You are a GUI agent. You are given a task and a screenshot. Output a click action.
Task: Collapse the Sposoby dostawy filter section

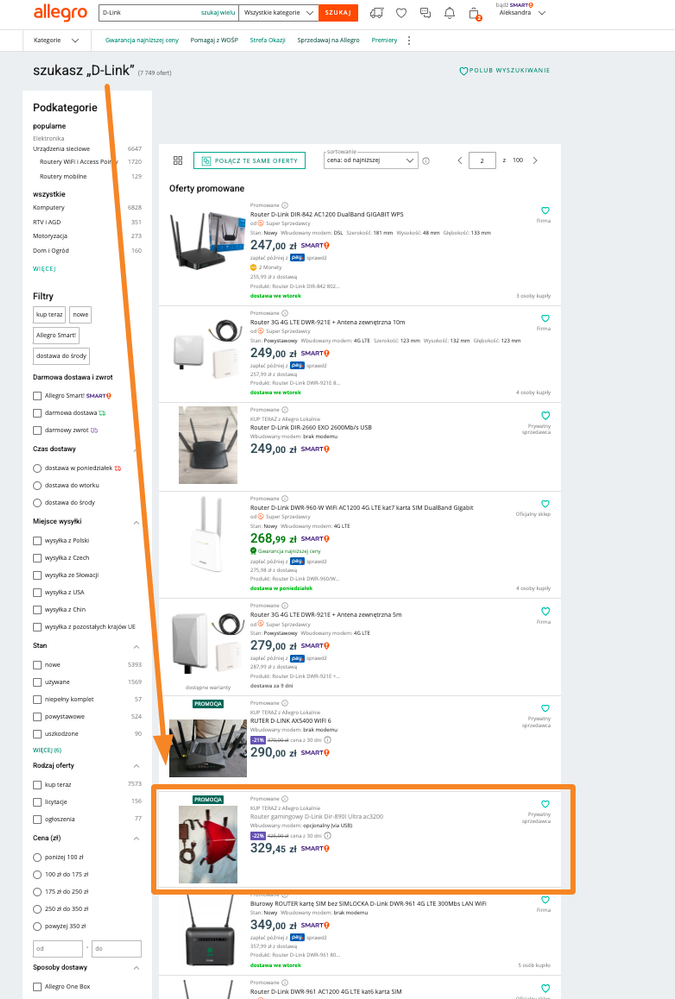pos(136,968)
